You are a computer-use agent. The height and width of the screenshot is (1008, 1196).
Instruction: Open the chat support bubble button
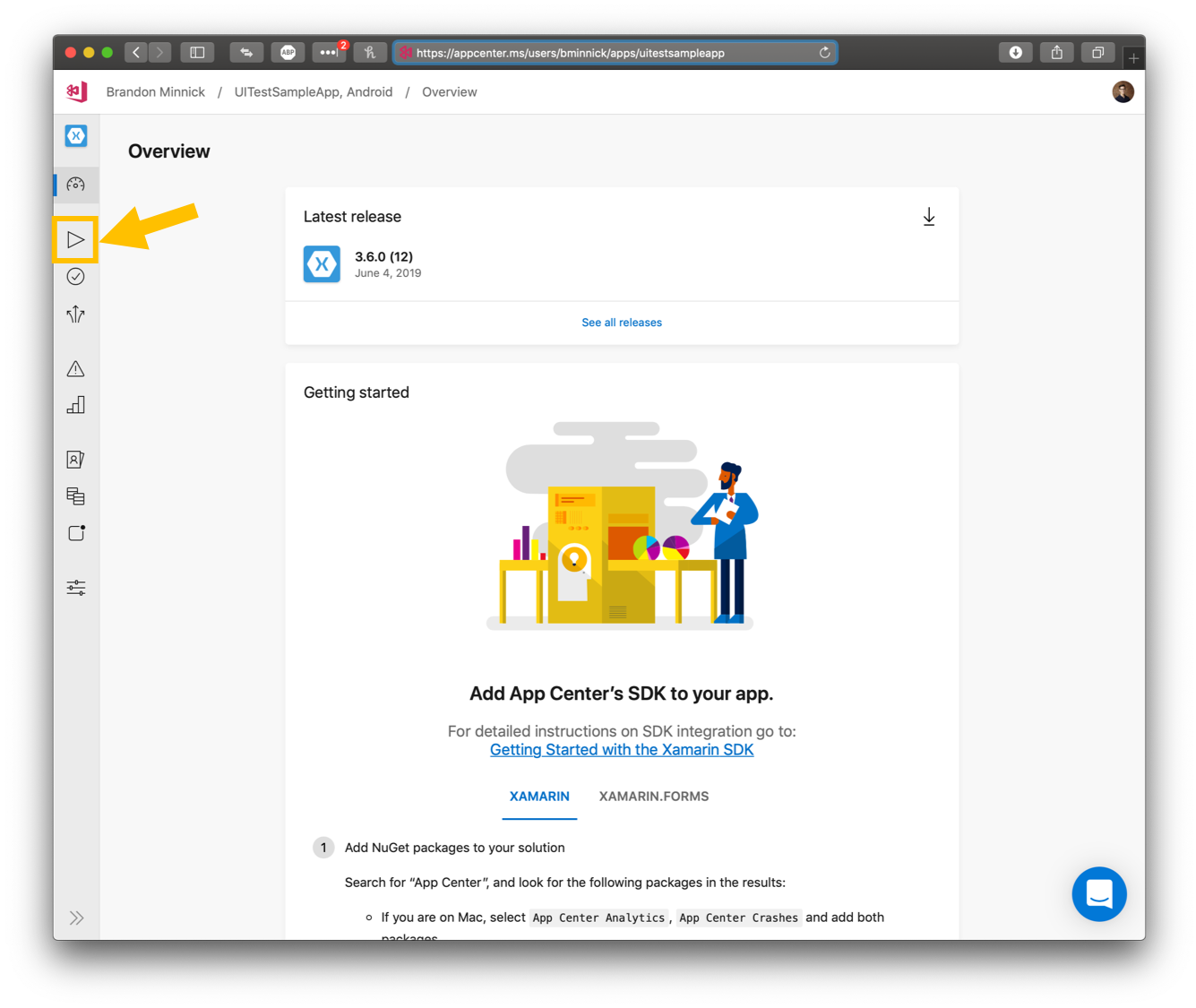1099,893
